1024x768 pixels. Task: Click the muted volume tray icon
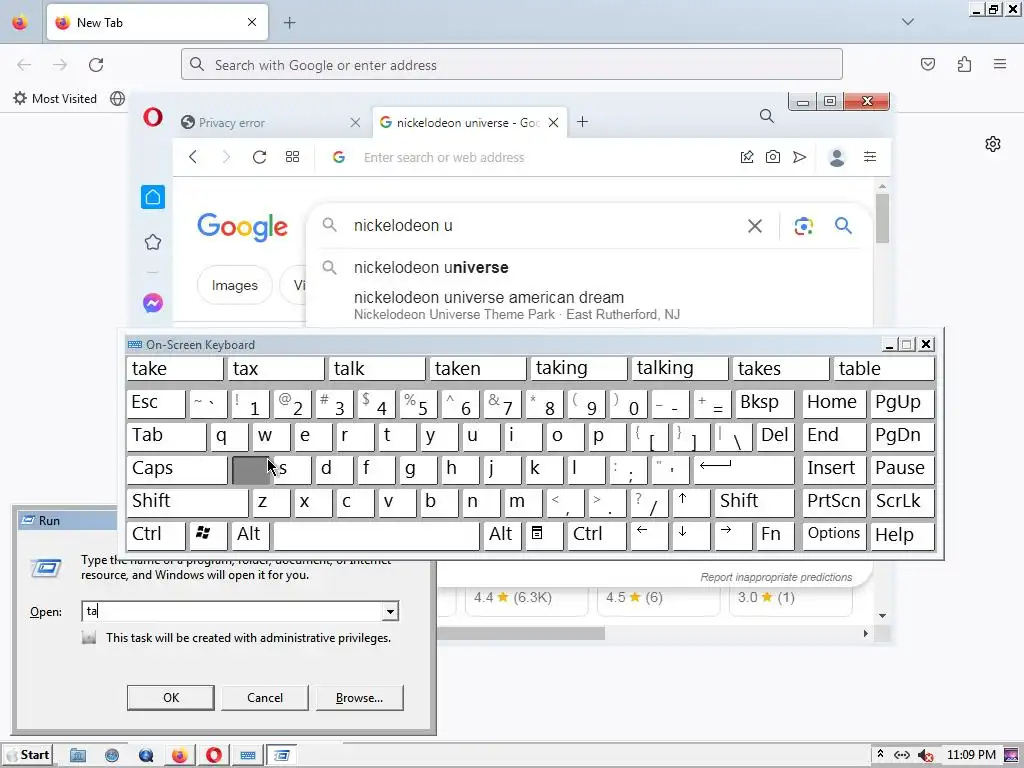[x=925, y=756]
